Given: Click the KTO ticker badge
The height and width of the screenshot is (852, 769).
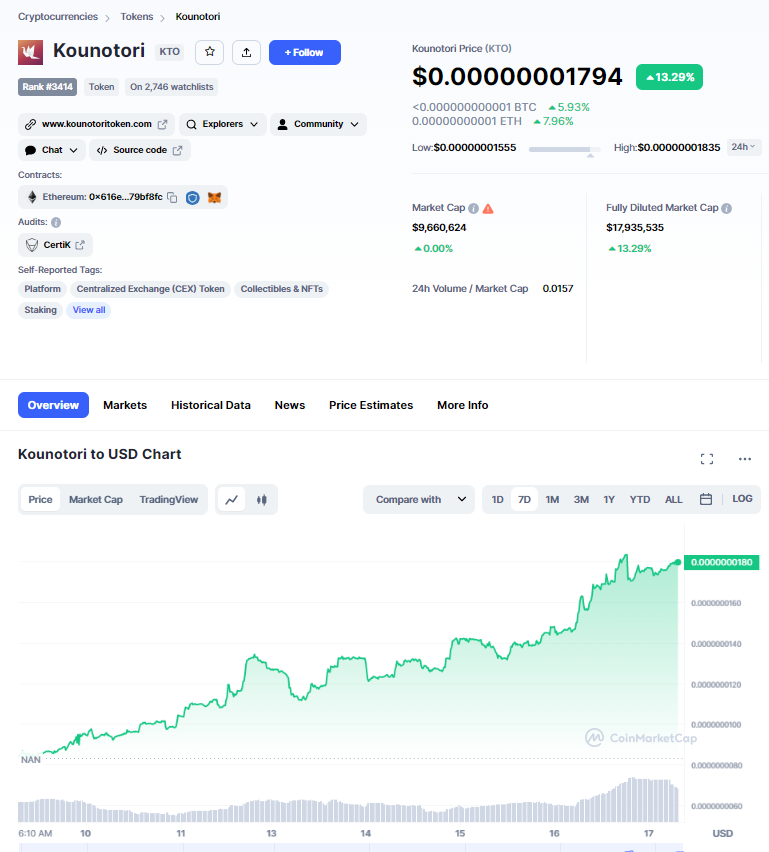Looking at the screenshot, I should 170,52.
